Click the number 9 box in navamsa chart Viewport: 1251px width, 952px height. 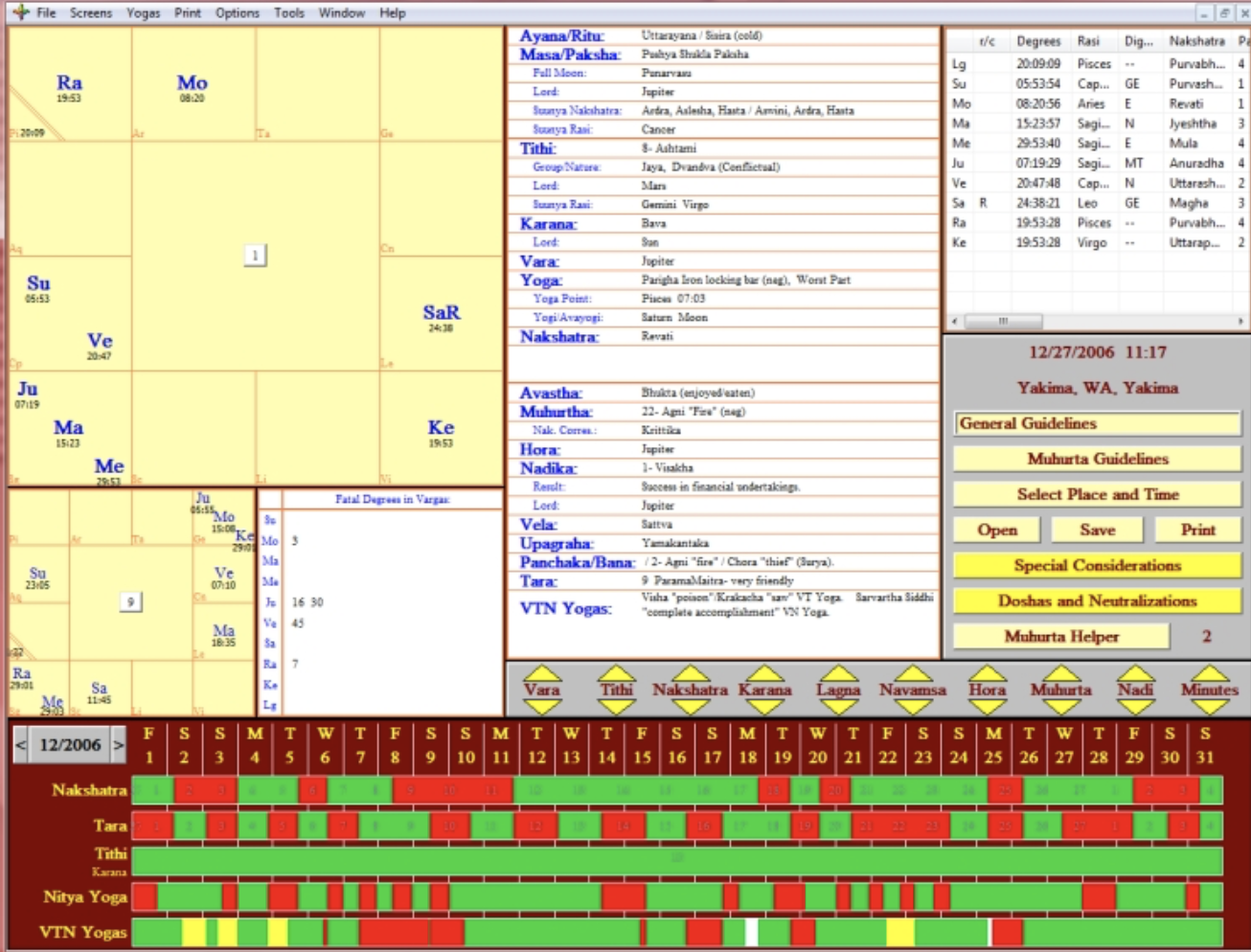pos(130,601)
